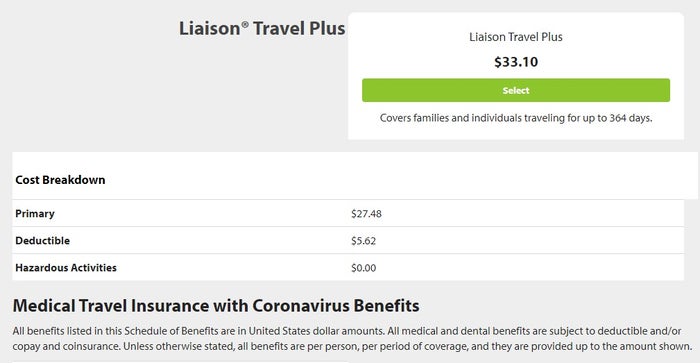Select the Deductible row label
The image size is (700, 363).
(x=42, y=241)
